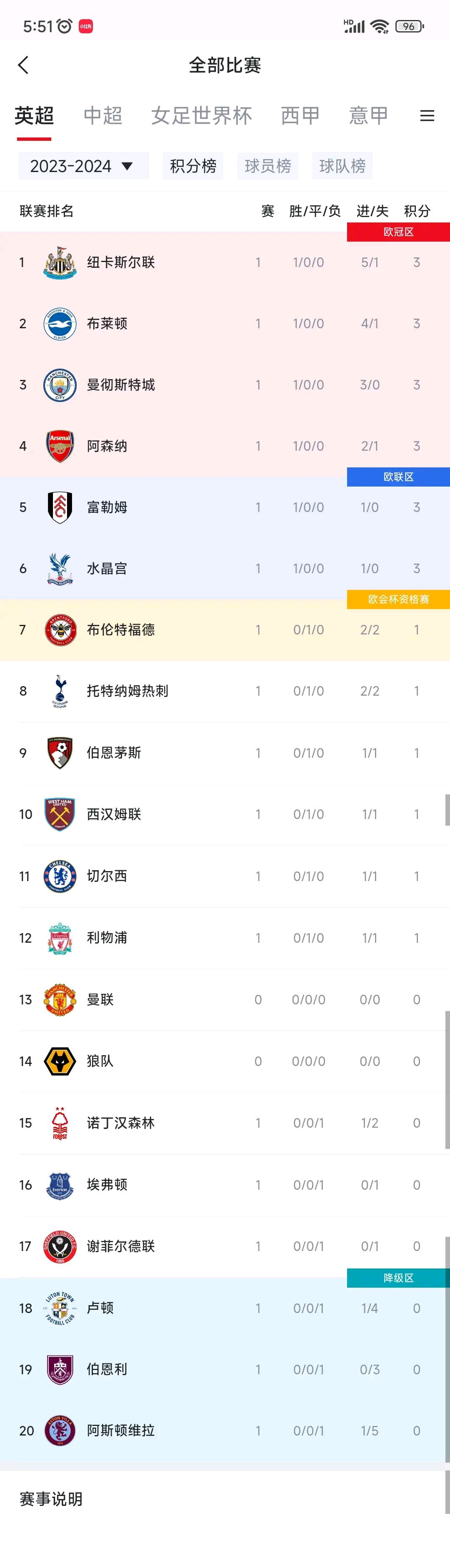Image resolution: width=450 pixels, height=1568 pixels.
Task: Select the 西甲 league tab
Action: tap(300, 116)
